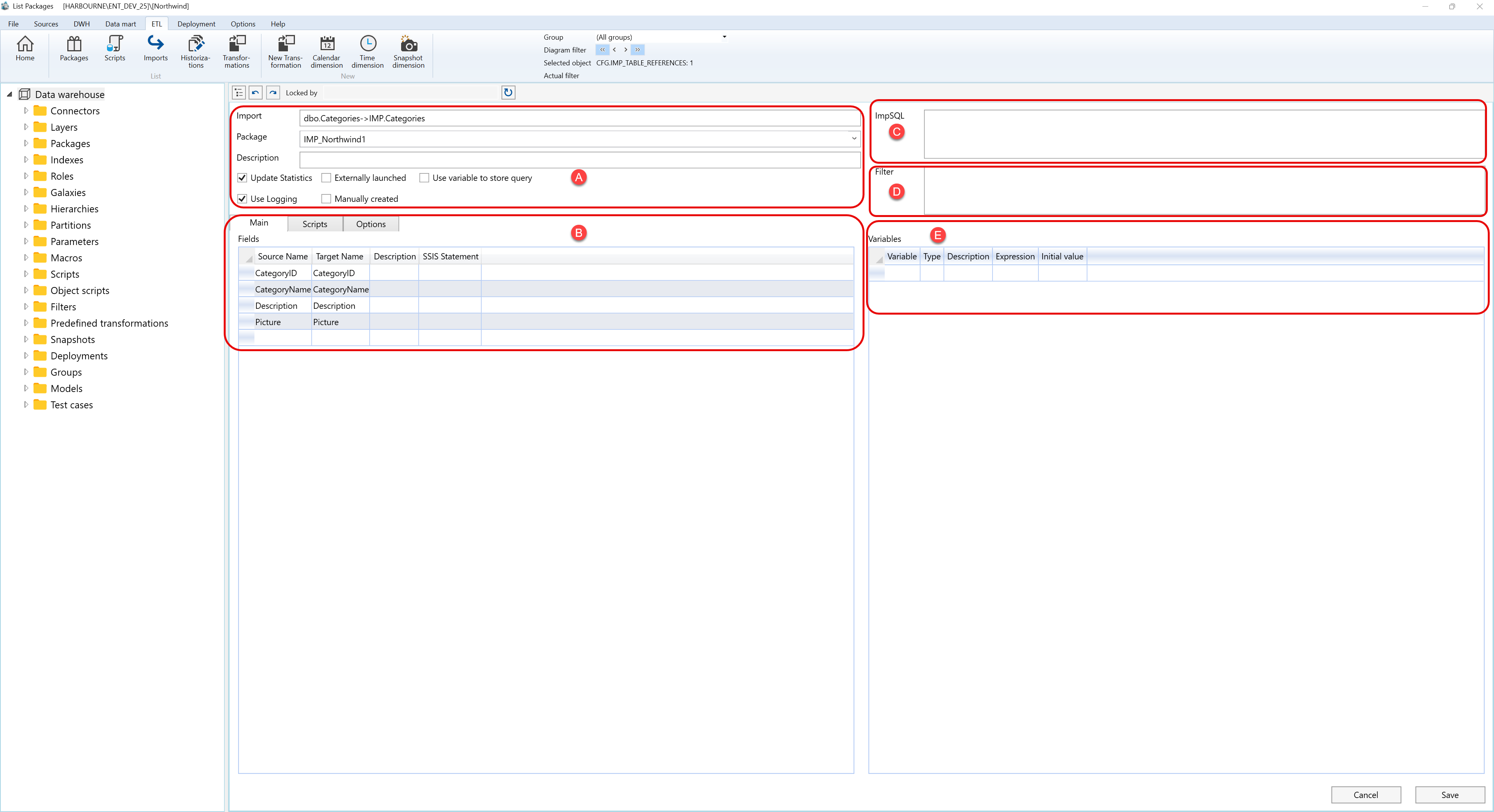This screenshot has height=812, width=1494.
Task: Go to previous diagram filter
Action: click(614, 50)
